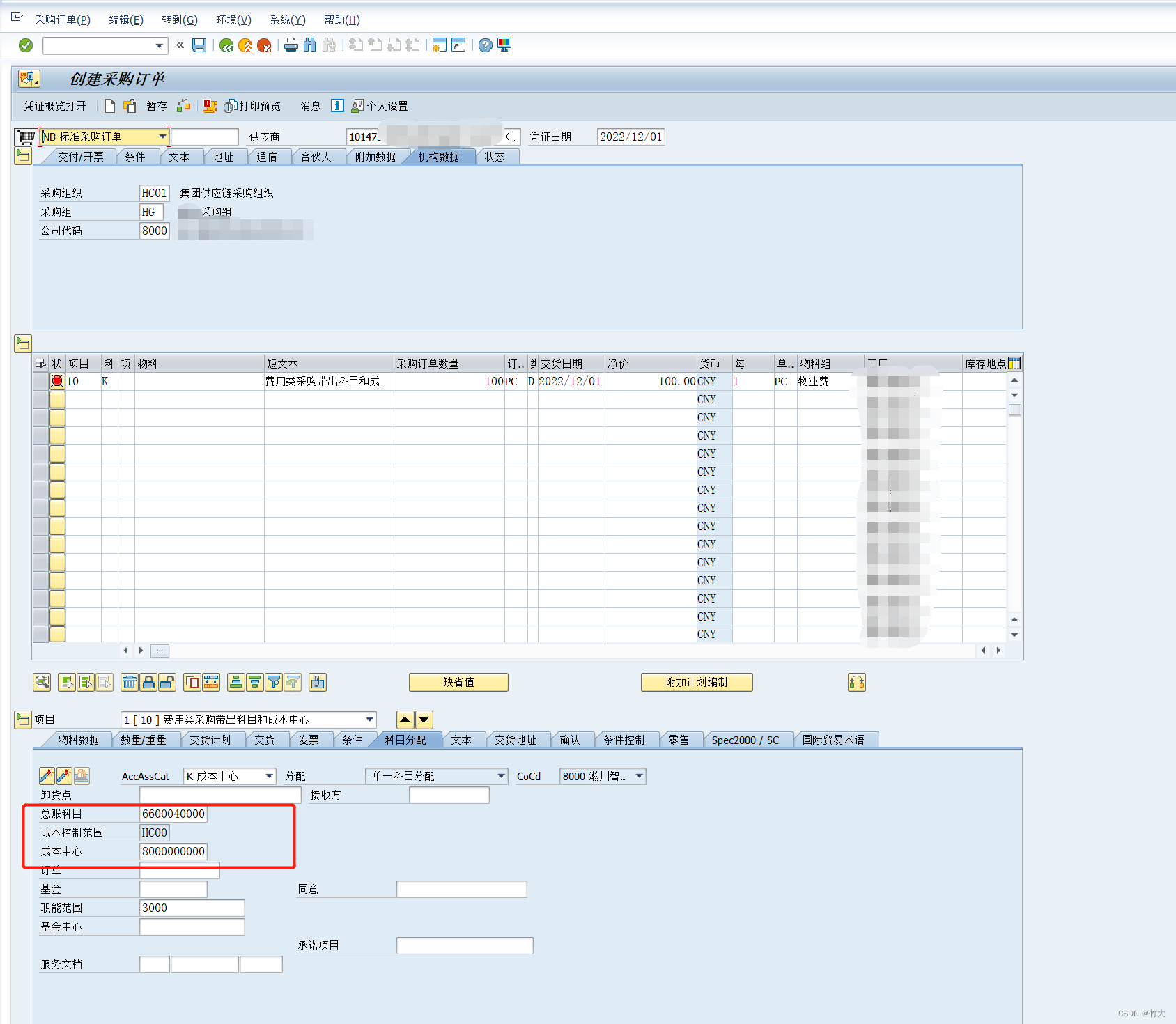Click the item detail magnifier icon

(x=42, y=682)
